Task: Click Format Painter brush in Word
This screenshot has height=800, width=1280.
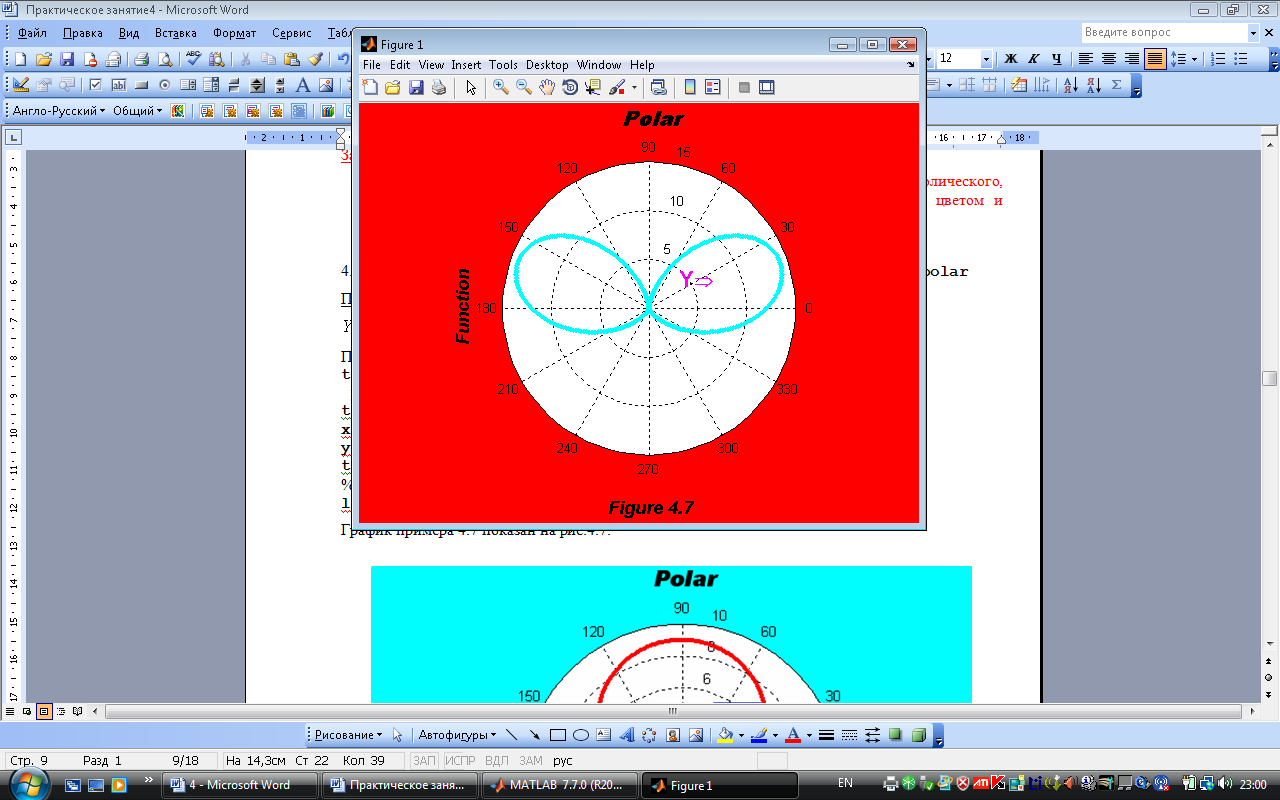Action: (x=316, y=59)
